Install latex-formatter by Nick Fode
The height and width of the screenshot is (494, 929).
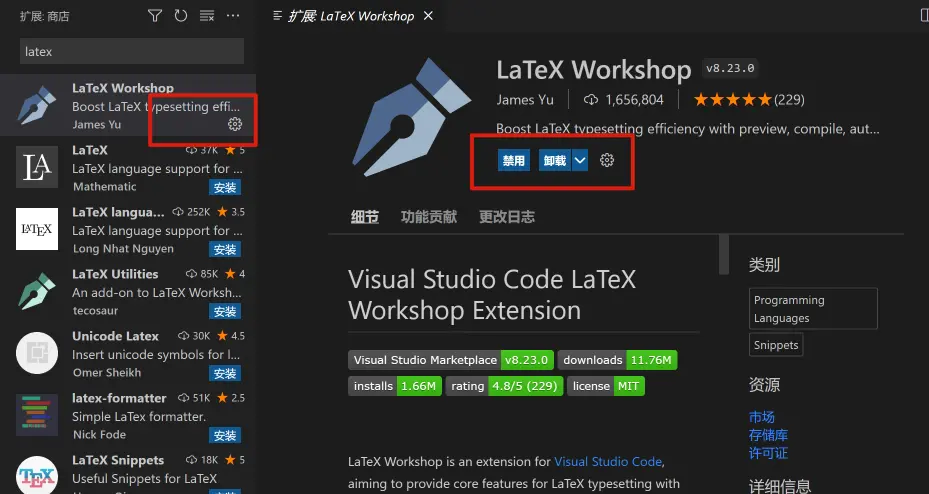[225, 435]
